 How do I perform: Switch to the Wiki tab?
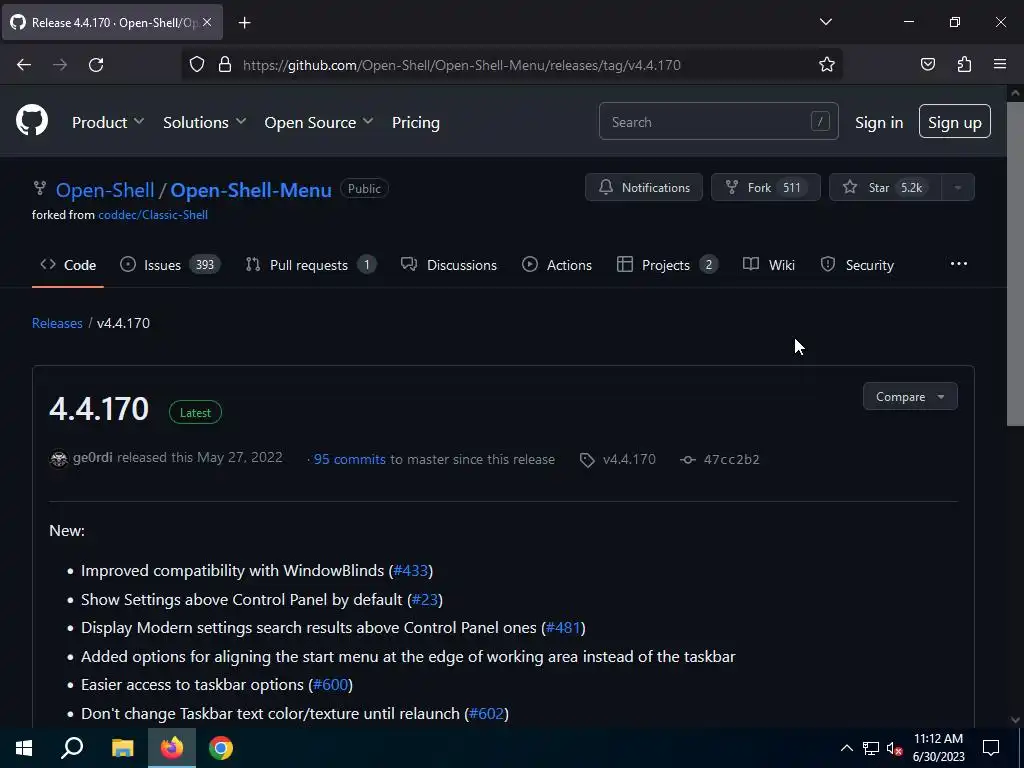769,265
